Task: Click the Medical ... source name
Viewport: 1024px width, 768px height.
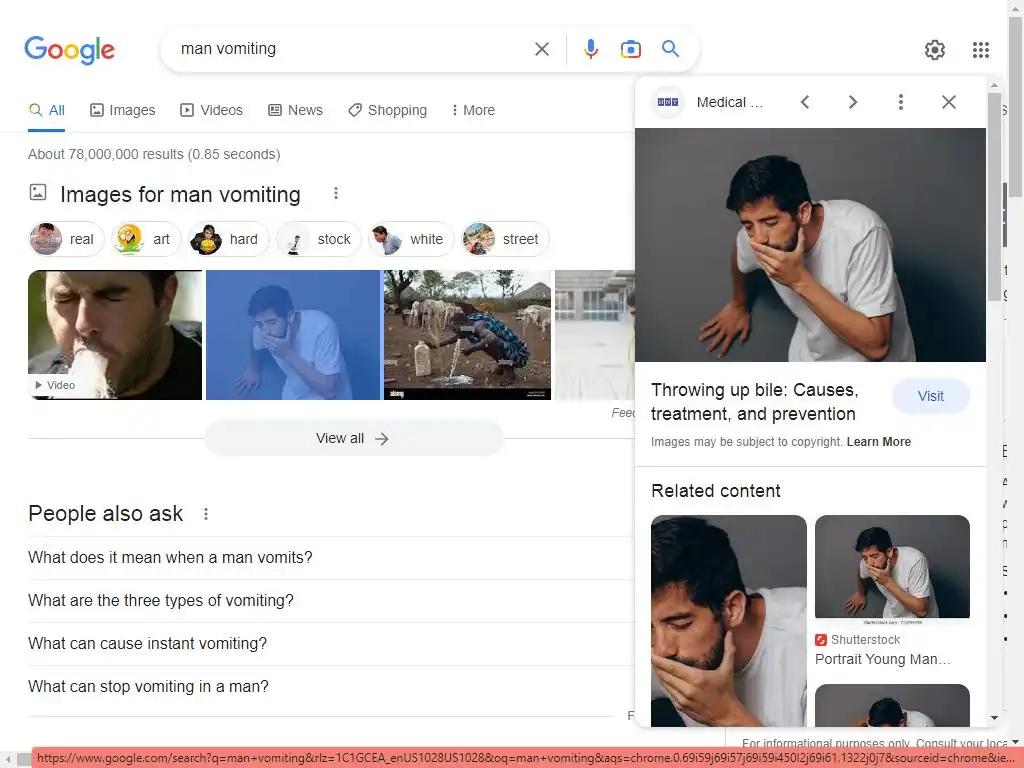Action: [x=729, y=103]
